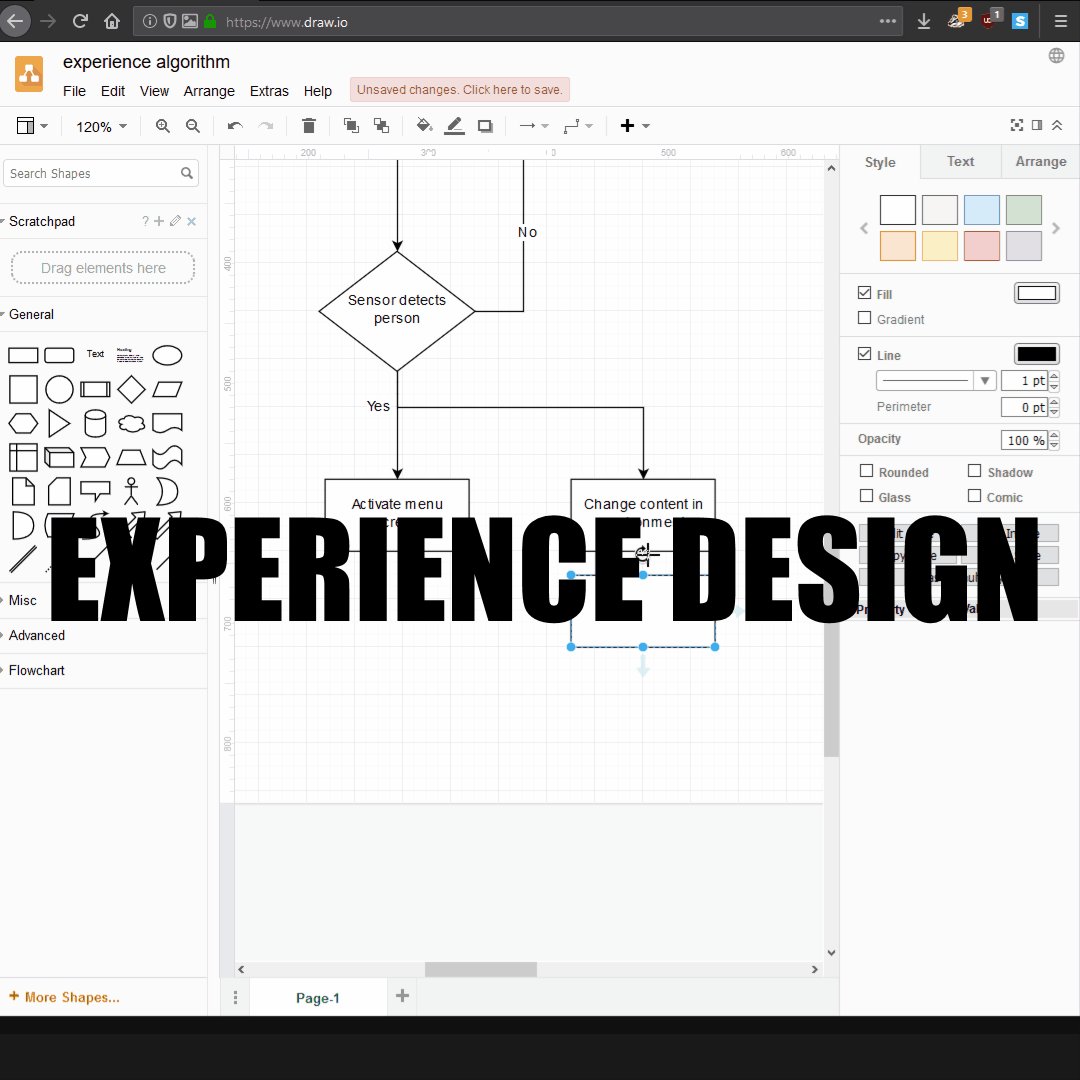Click the Firefox downloads icon
1080x1080 pixels.
[924, 21]
